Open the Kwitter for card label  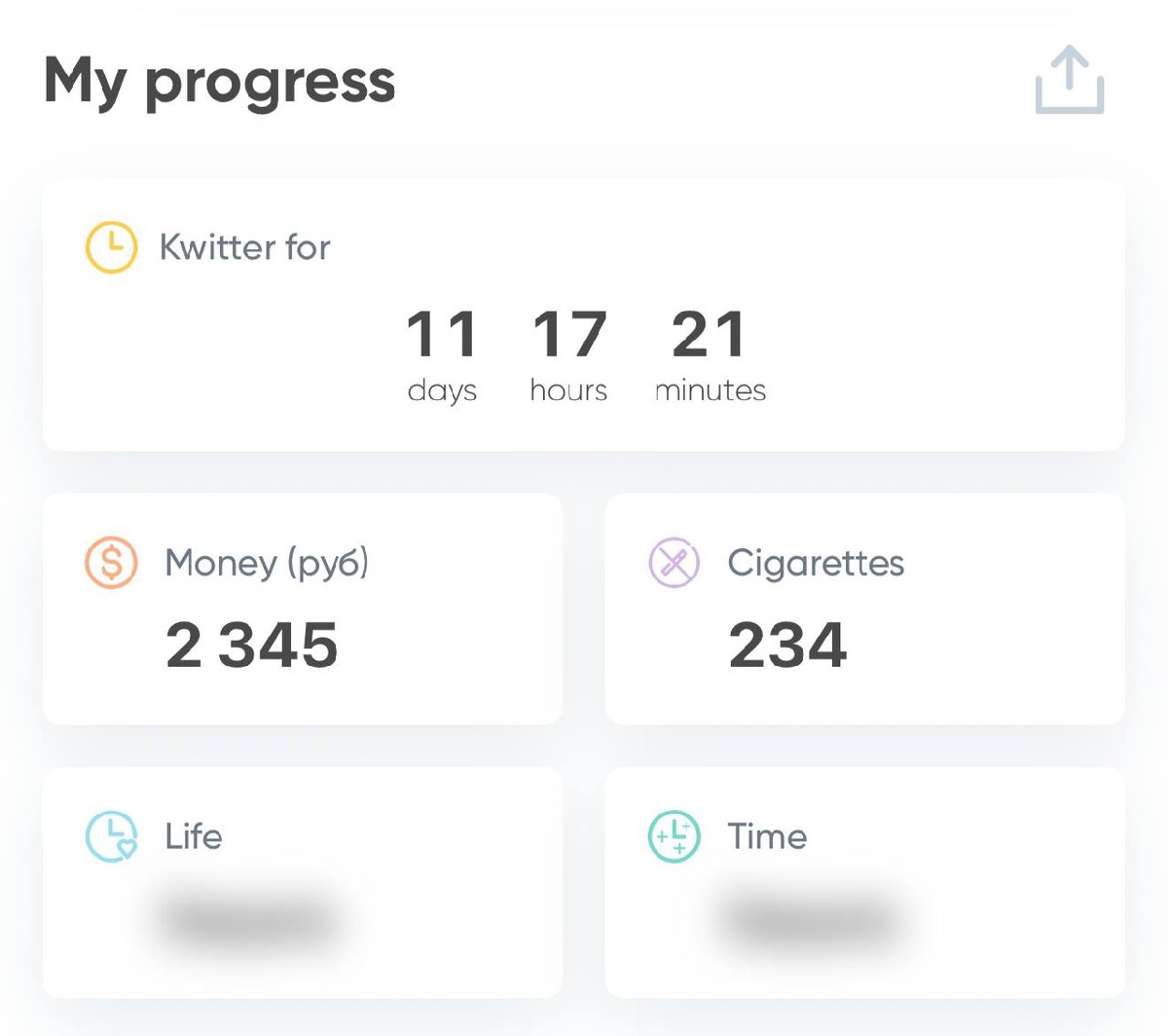pyautogui.click(x=244, y=247)
